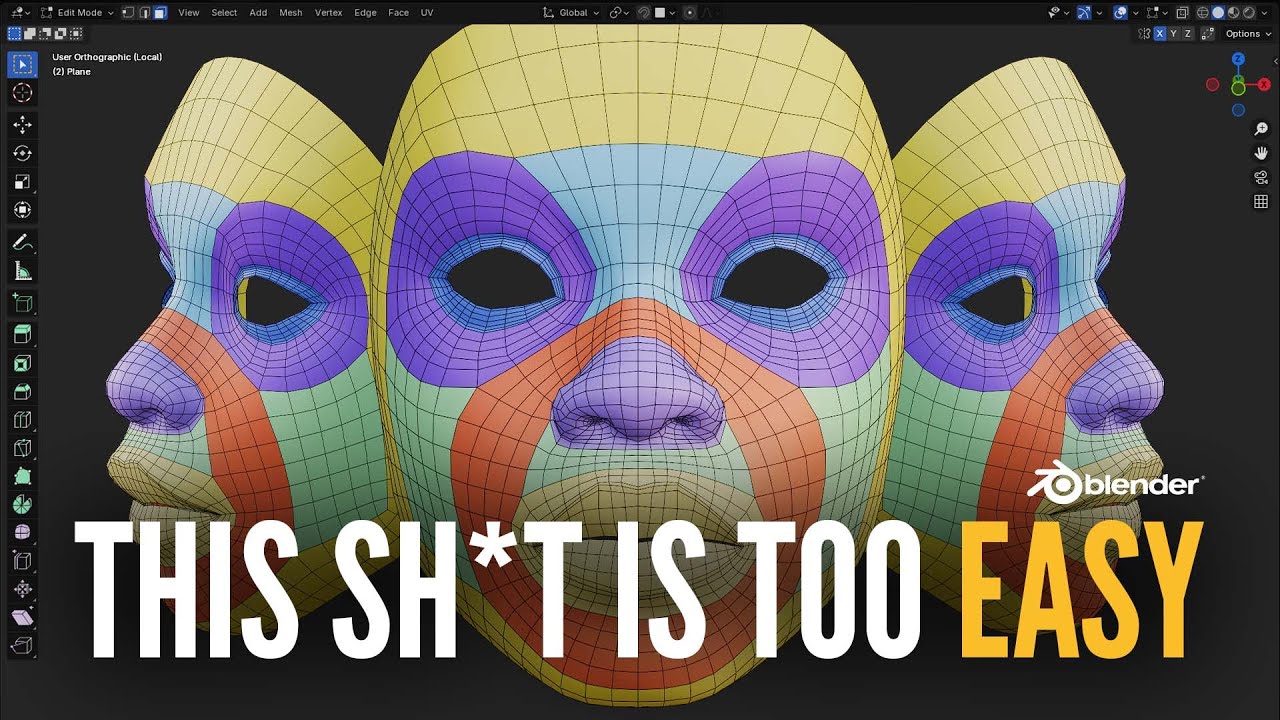This screenshot has height=720, width=1280.
Task: Enable vertex select mode
Action: coord(128,13)
